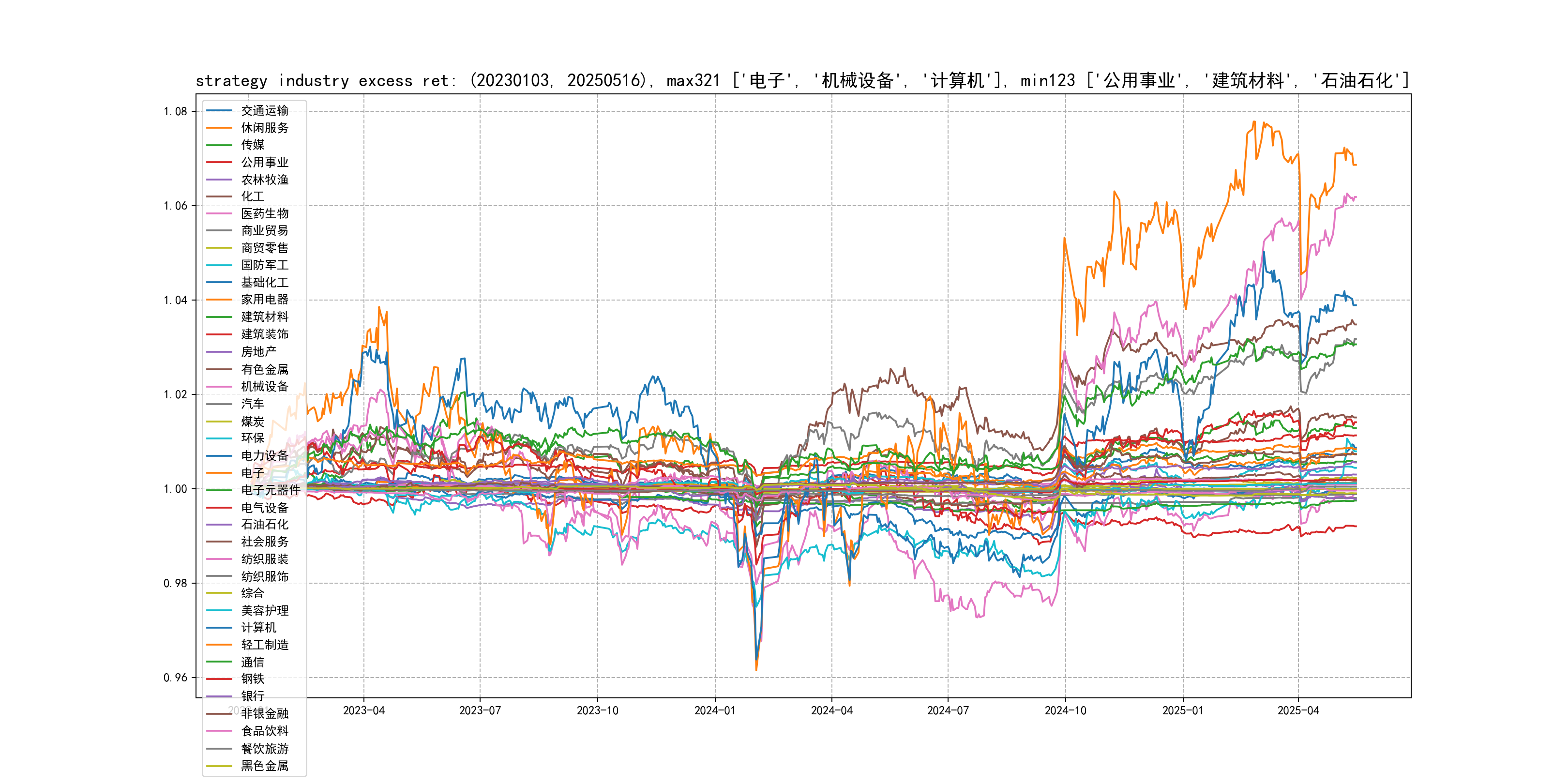Click the 休闲服务 legend line swatch

point(219,128)
